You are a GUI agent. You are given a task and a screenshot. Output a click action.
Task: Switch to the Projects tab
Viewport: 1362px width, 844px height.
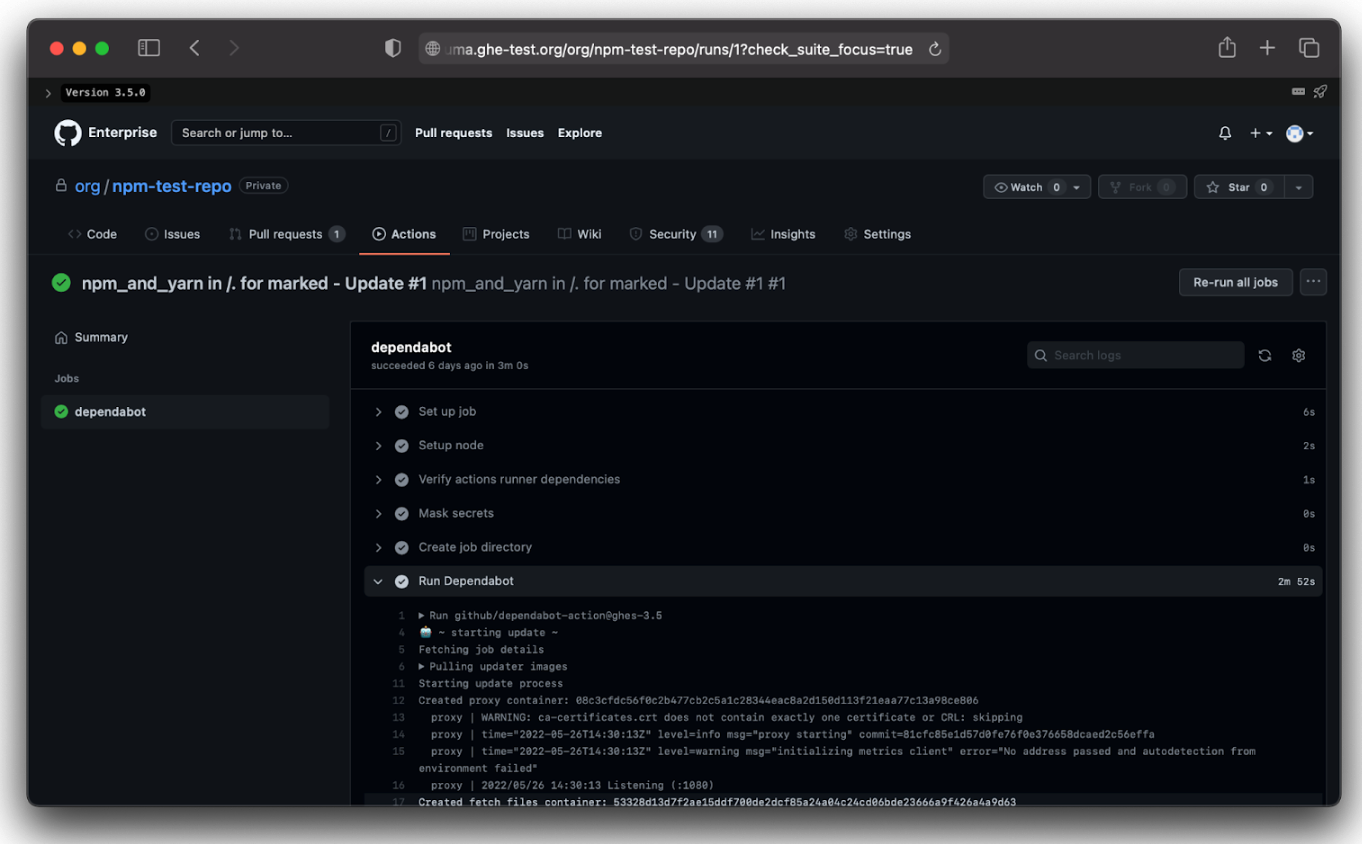click(496, 234)
